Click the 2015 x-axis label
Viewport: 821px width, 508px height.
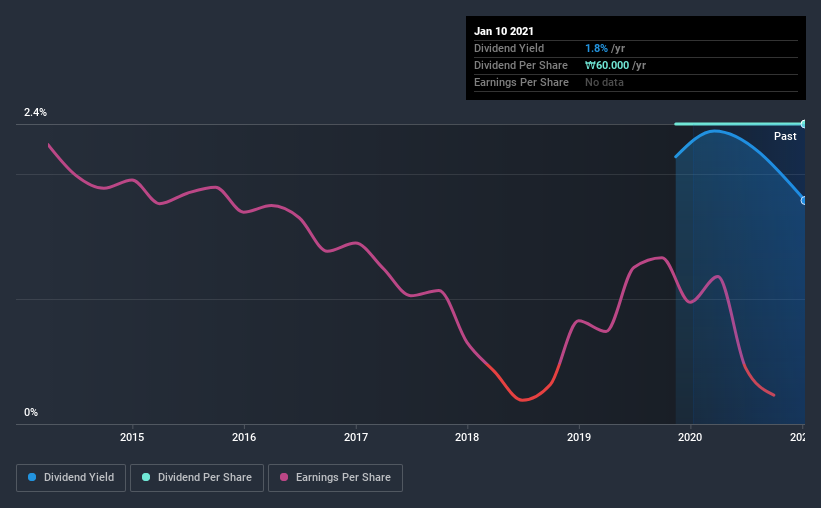[132, 437]
